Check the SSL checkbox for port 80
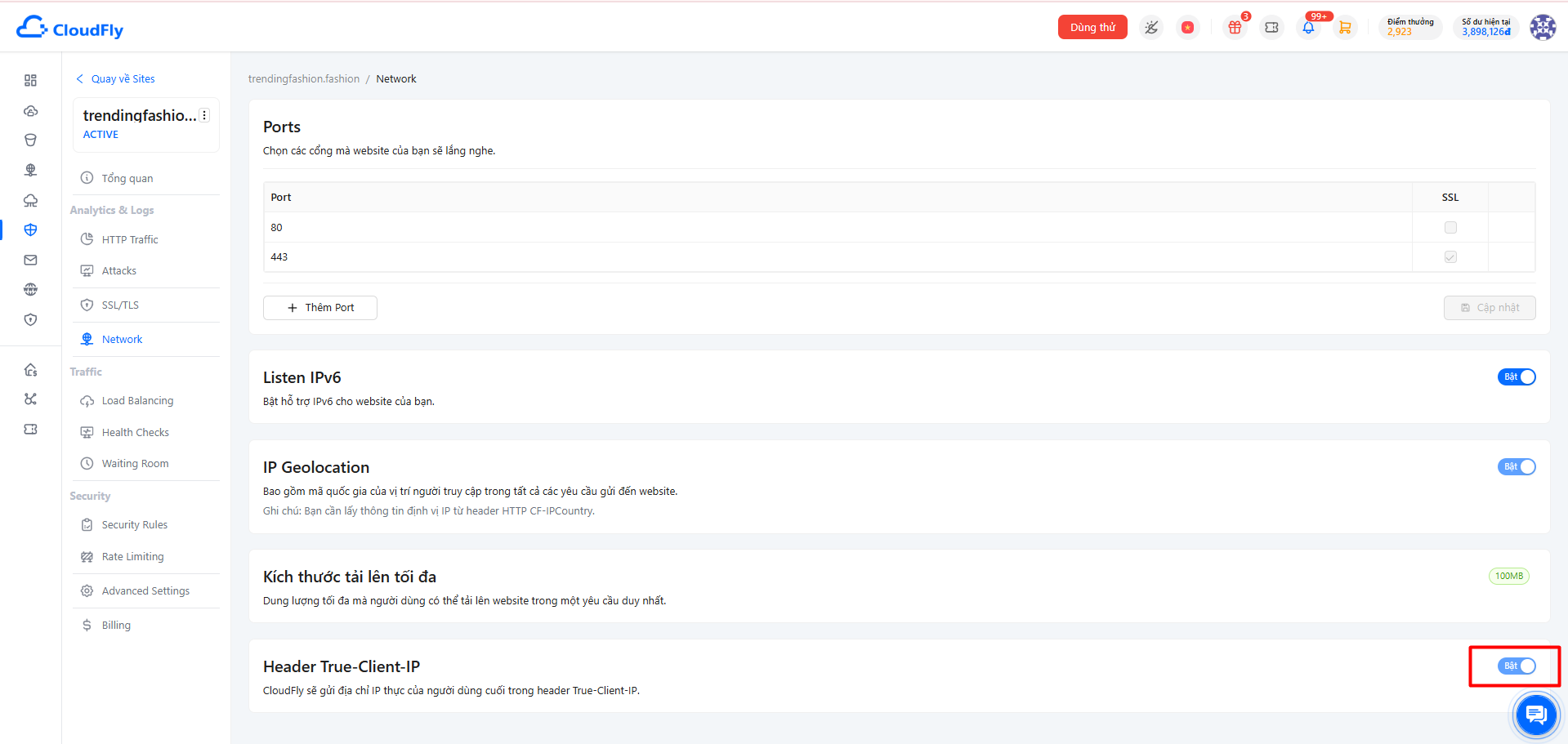 (x=1450, y=228)
